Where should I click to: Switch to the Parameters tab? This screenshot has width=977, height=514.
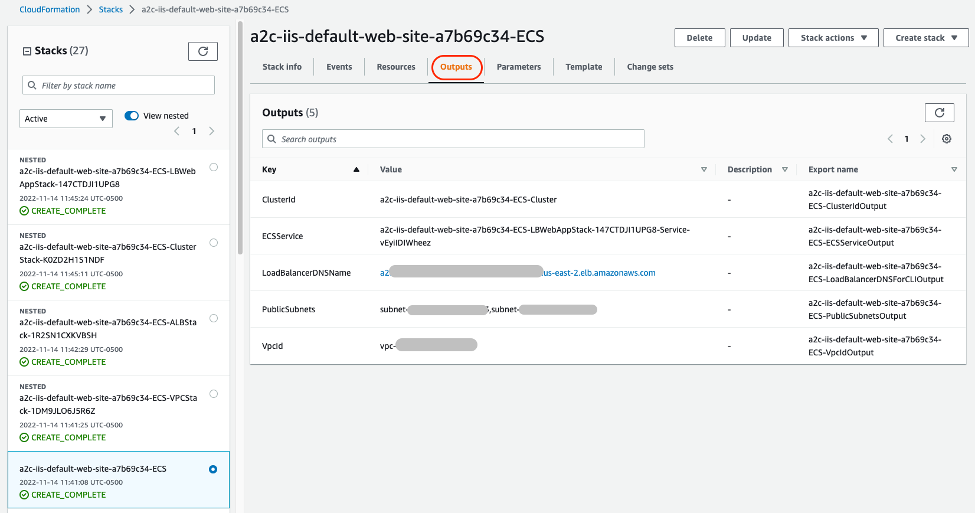(518, 67)
